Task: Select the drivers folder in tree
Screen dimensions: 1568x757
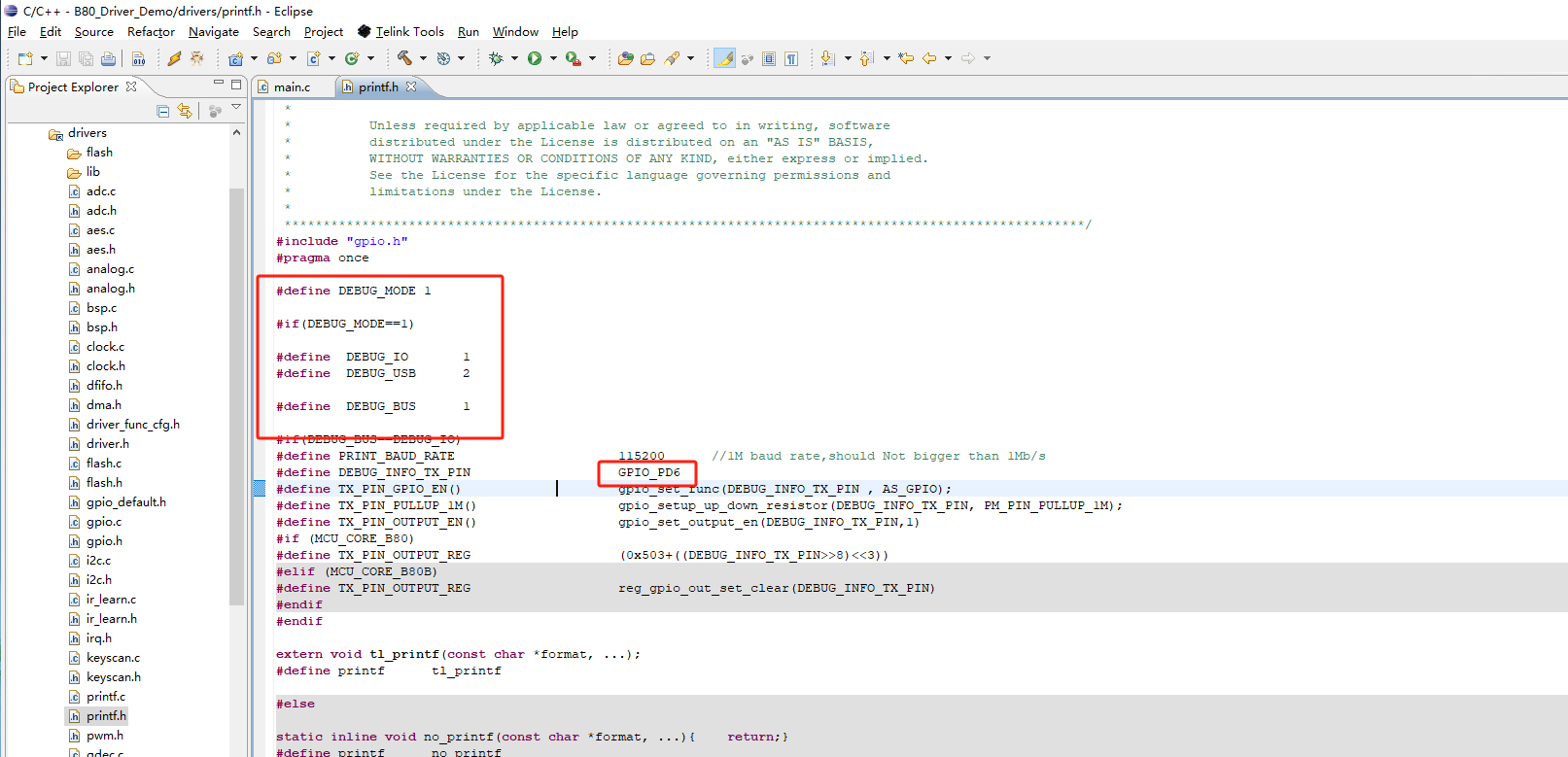Action: point(87,133)
